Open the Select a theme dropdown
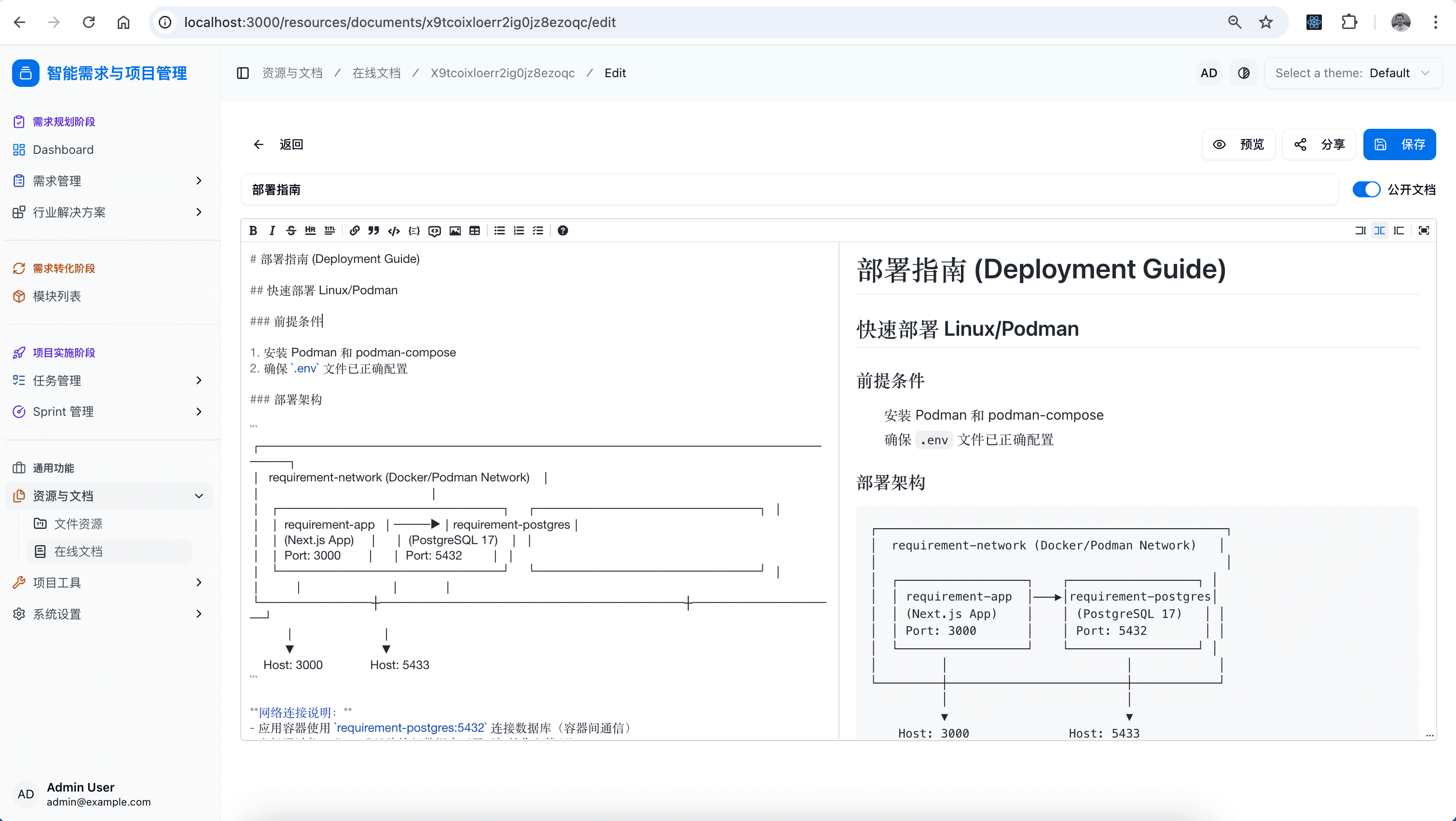The height and width of the screenshot is (821, 1456). point(1353,73)
